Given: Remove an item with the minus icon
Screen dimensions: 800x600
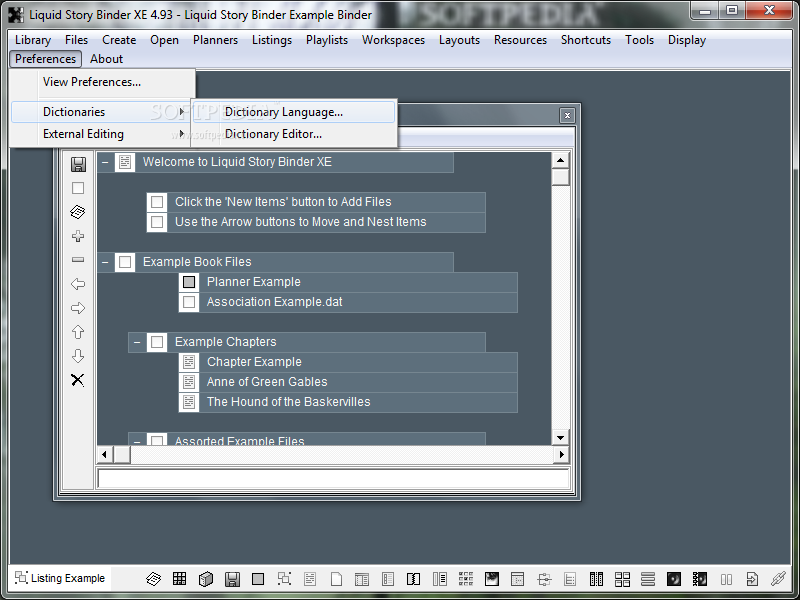Looking at the screenshot, I should coord(78,260).
